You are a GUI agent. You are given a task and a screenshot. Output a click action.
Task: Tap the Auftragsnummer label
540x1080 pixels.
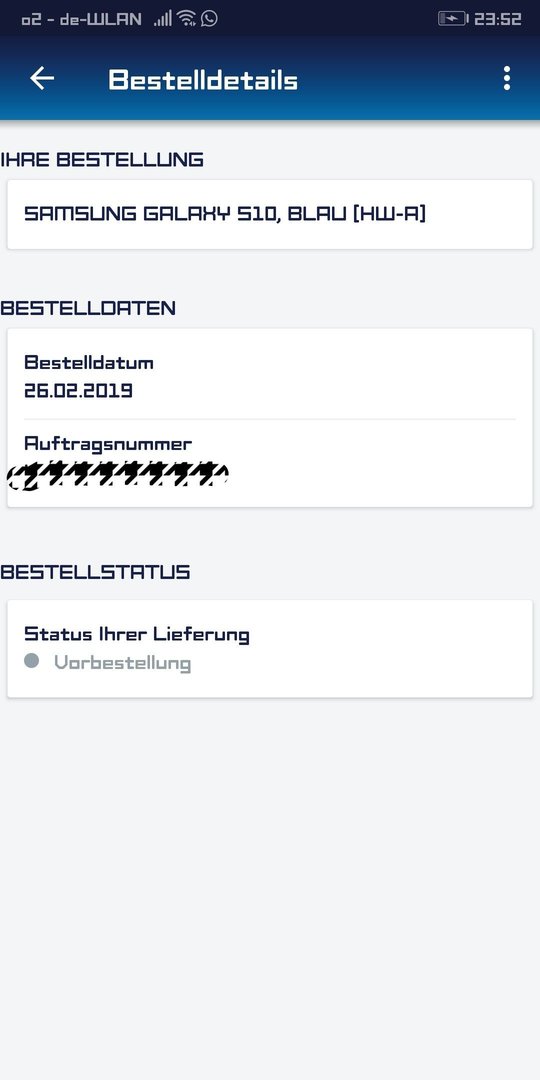point(108,444)
